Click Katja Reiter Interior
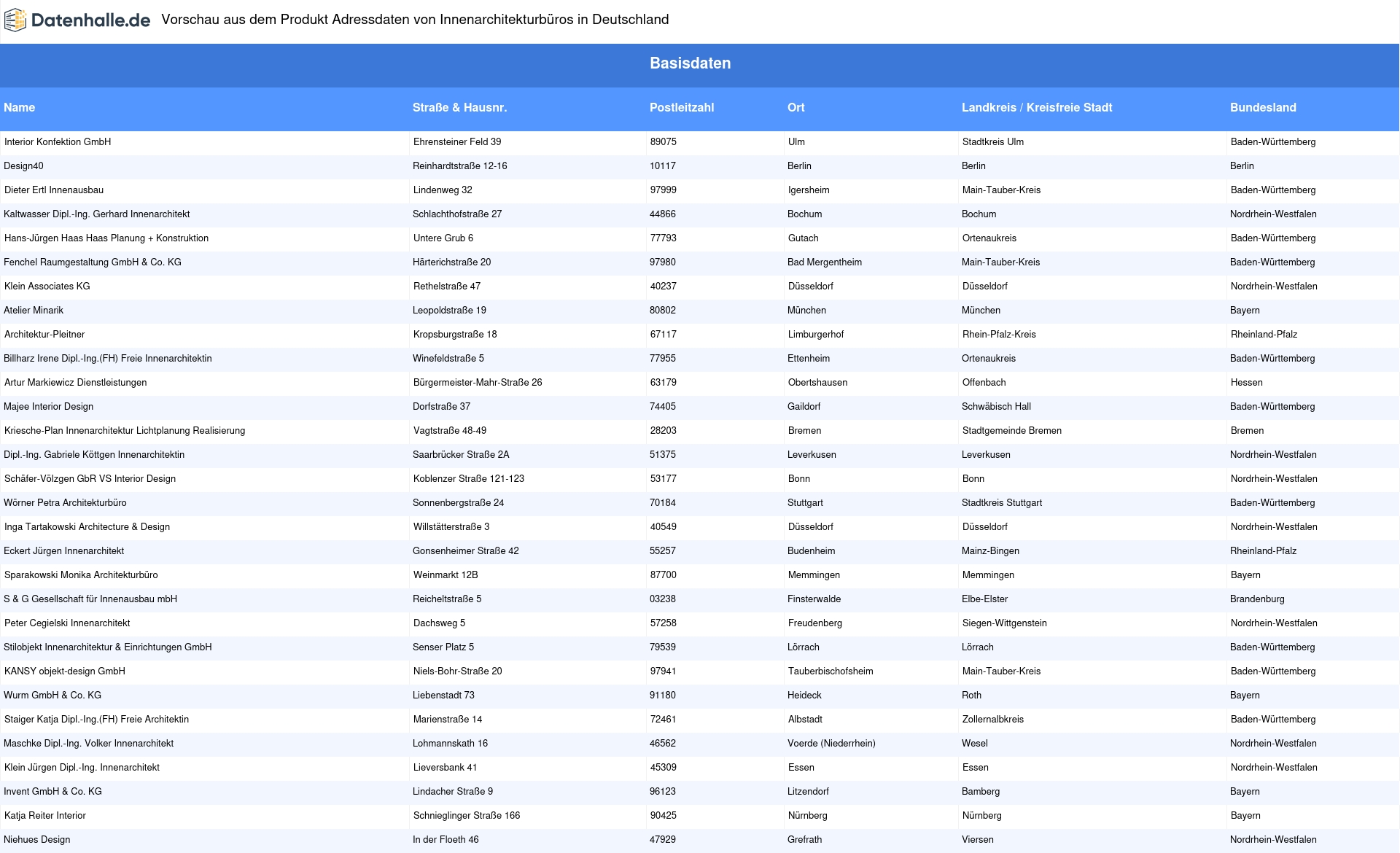The height and width of the screenshot is (853, 1400). click(45, 816)
